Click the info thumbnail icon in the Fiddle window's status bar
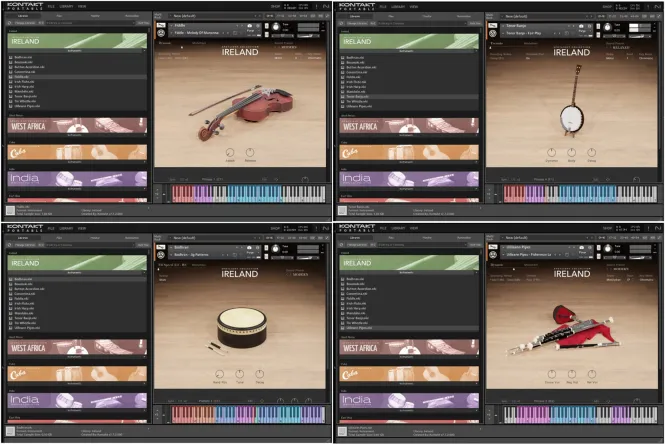 [10, 210]
